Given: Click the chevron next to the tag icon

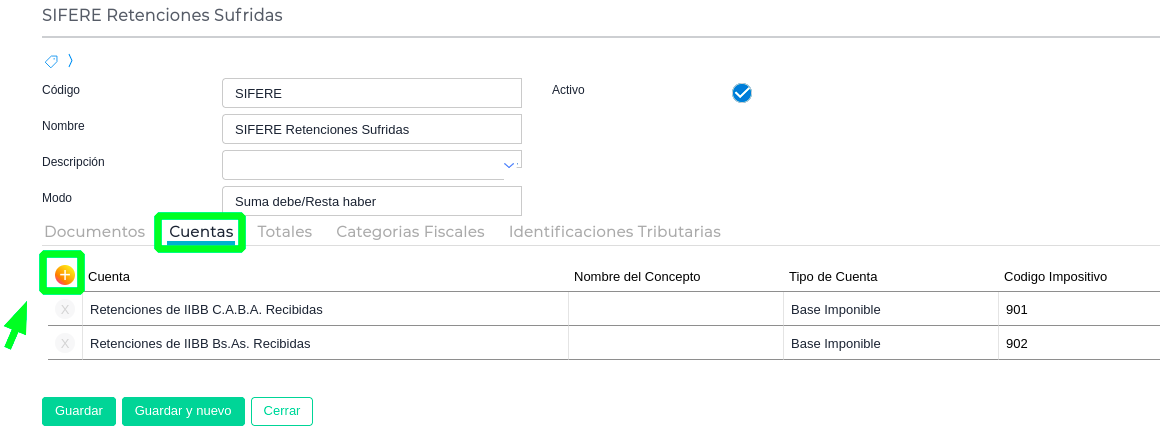Looking at the screenshot, I should (x=70, y=61).
